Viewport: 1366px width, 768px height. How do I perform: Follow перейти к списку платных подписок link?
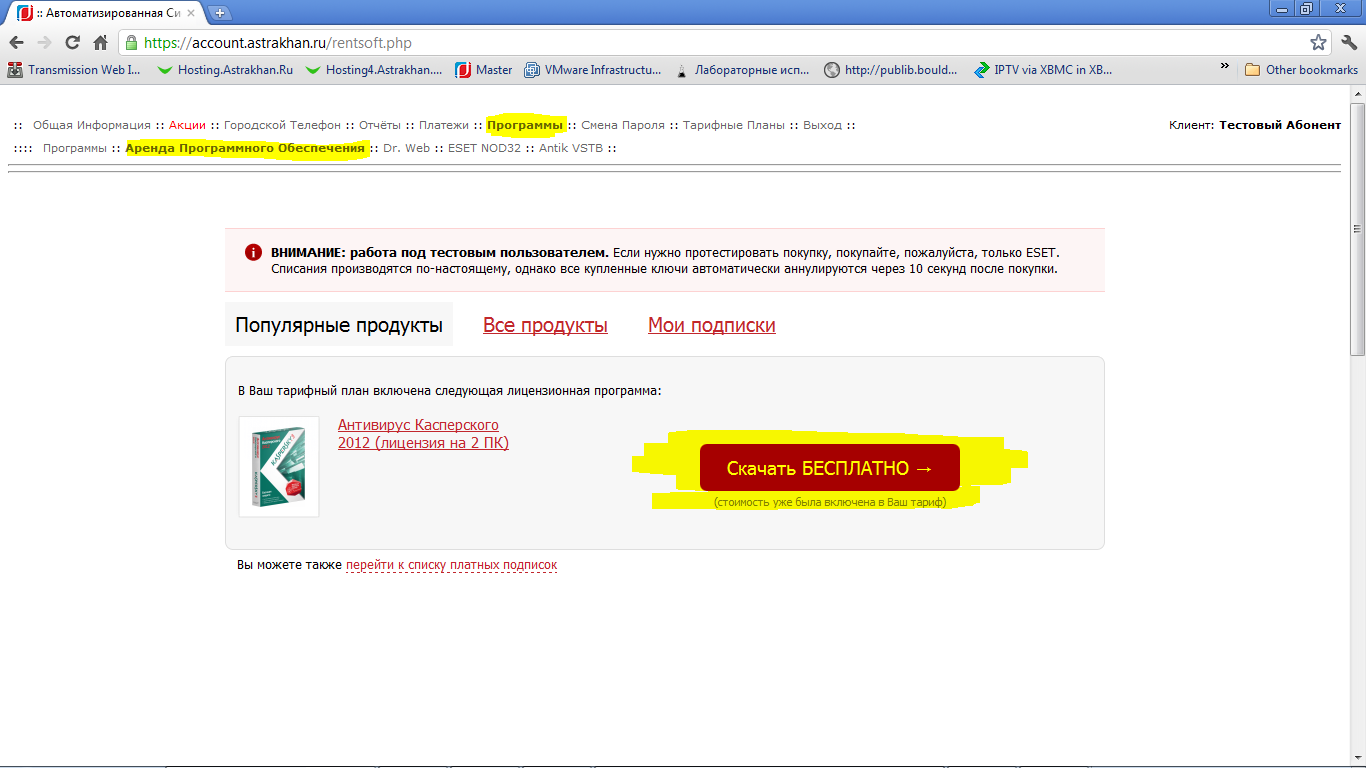(x=451, y=565)
